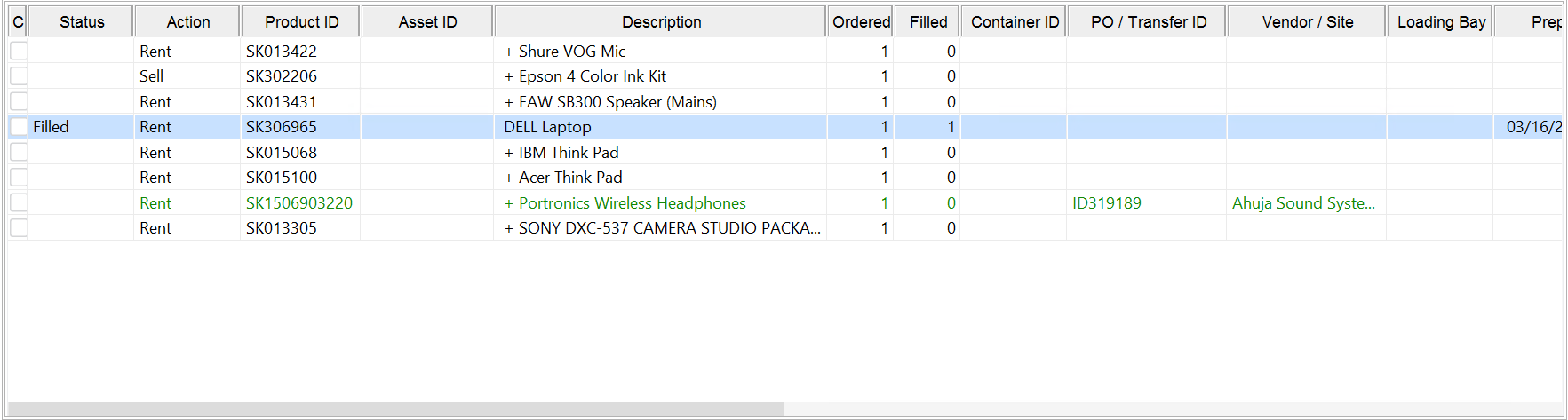Click the Product ID column header
This screenshot has height=420, width=1568.
[x=301, y=22]
